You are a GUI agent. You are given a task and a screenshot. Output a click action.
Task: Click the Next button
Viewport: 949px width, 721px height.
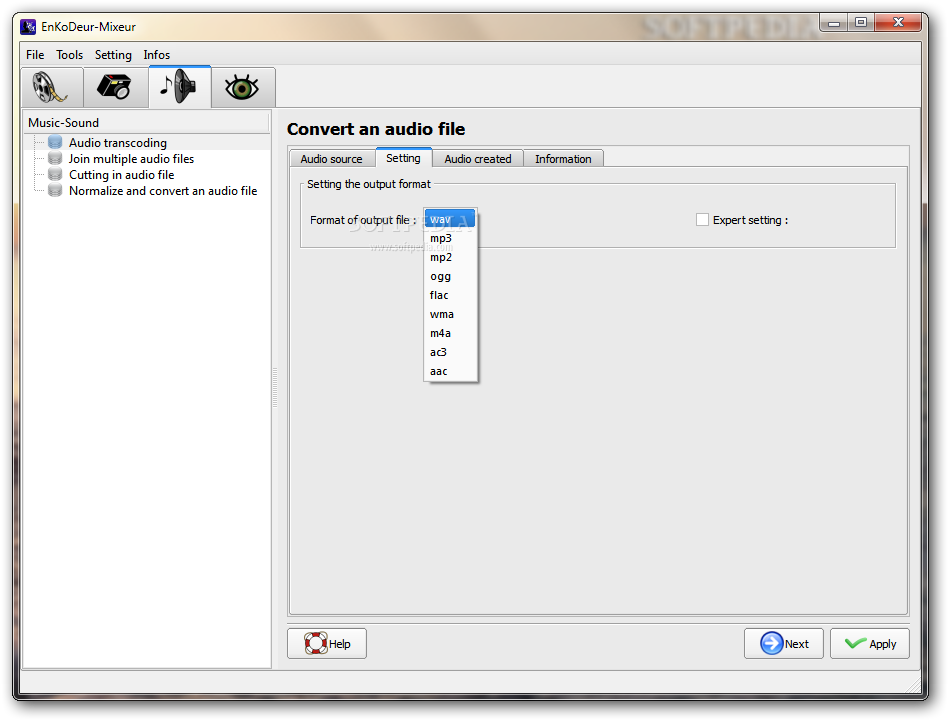click(x=784, y=644)
